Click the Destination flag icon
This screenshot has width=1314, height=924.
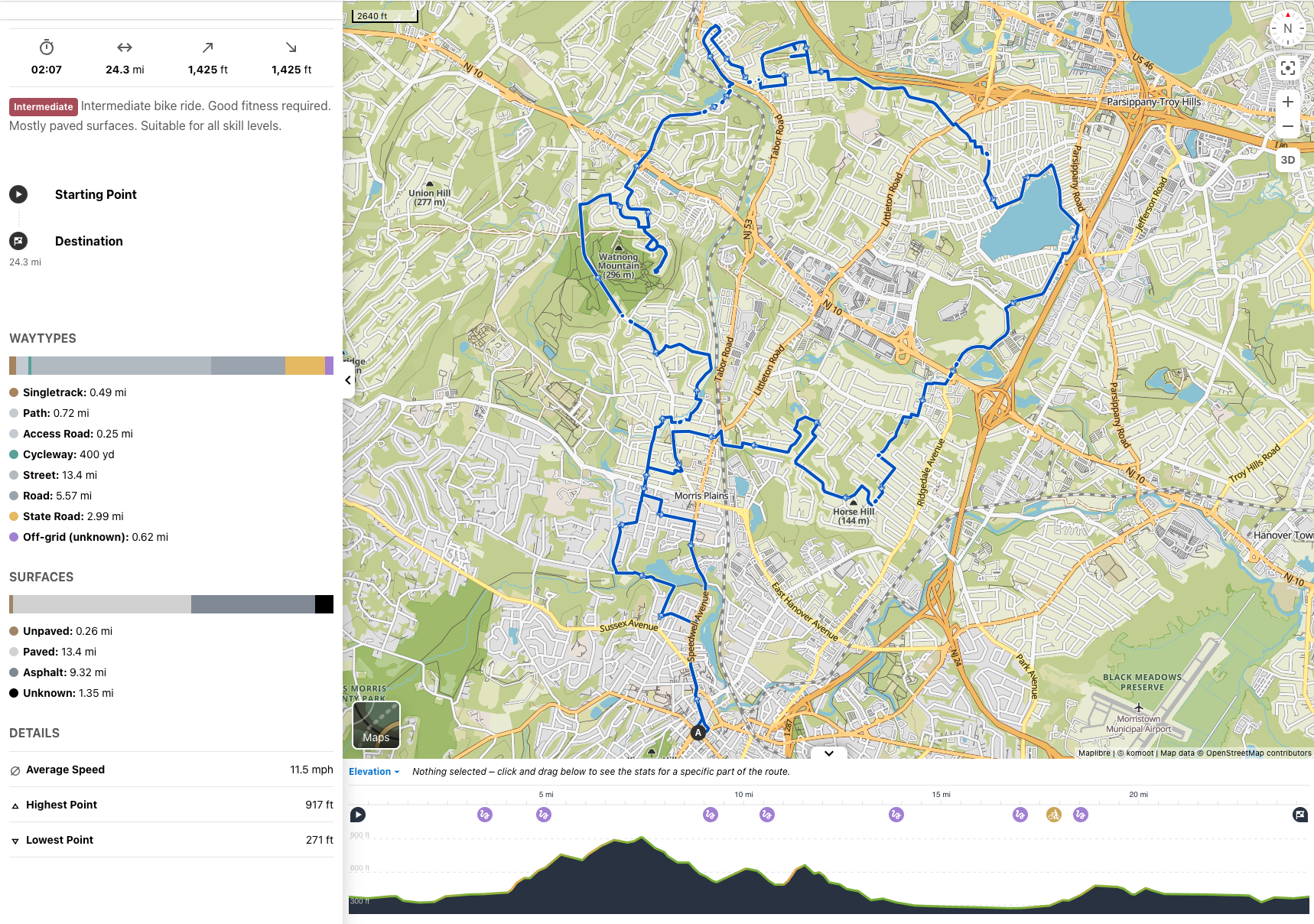click(18, 241)
